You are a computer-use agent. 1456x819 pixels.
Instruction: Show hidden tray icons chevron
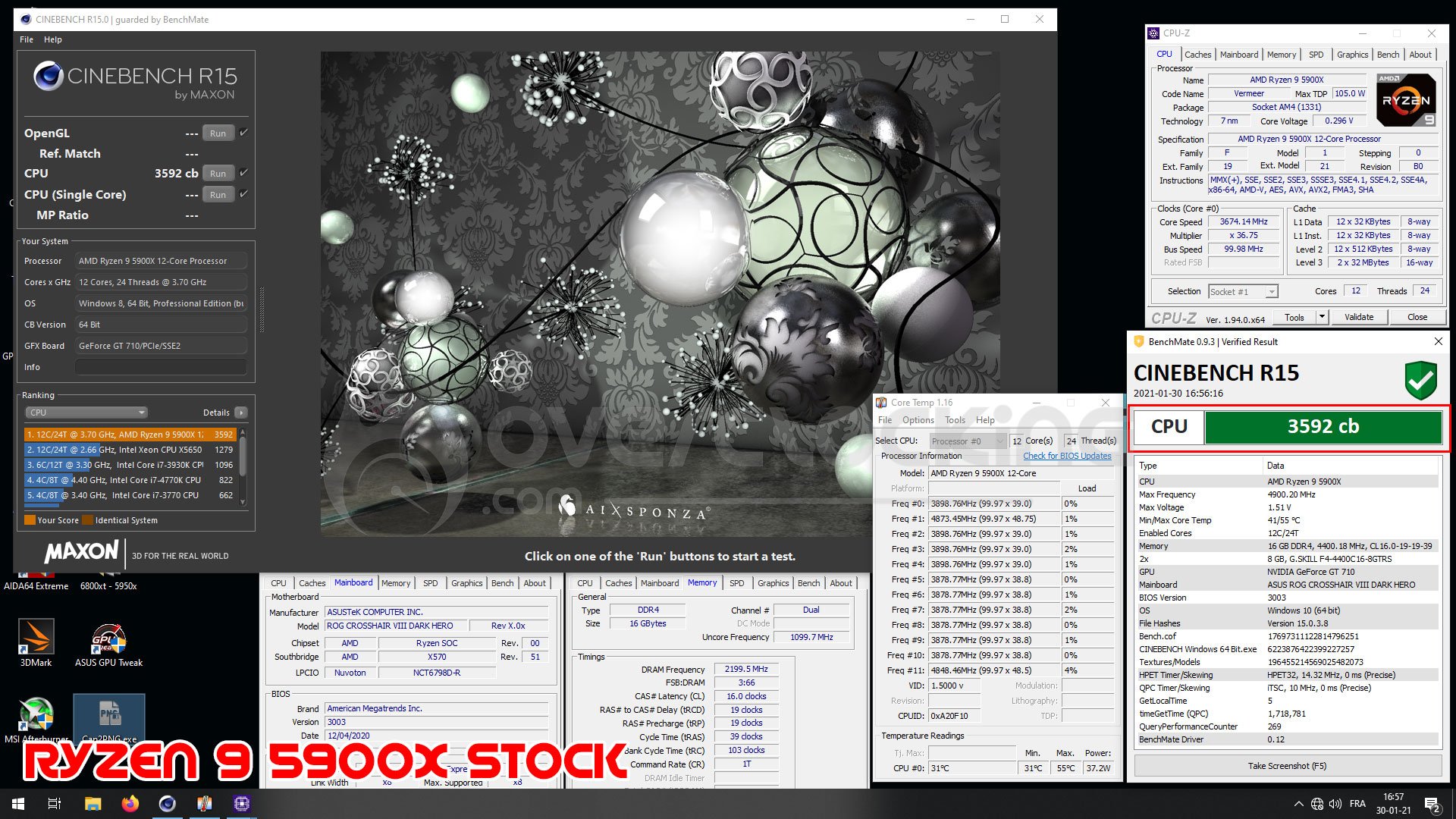1298,804
